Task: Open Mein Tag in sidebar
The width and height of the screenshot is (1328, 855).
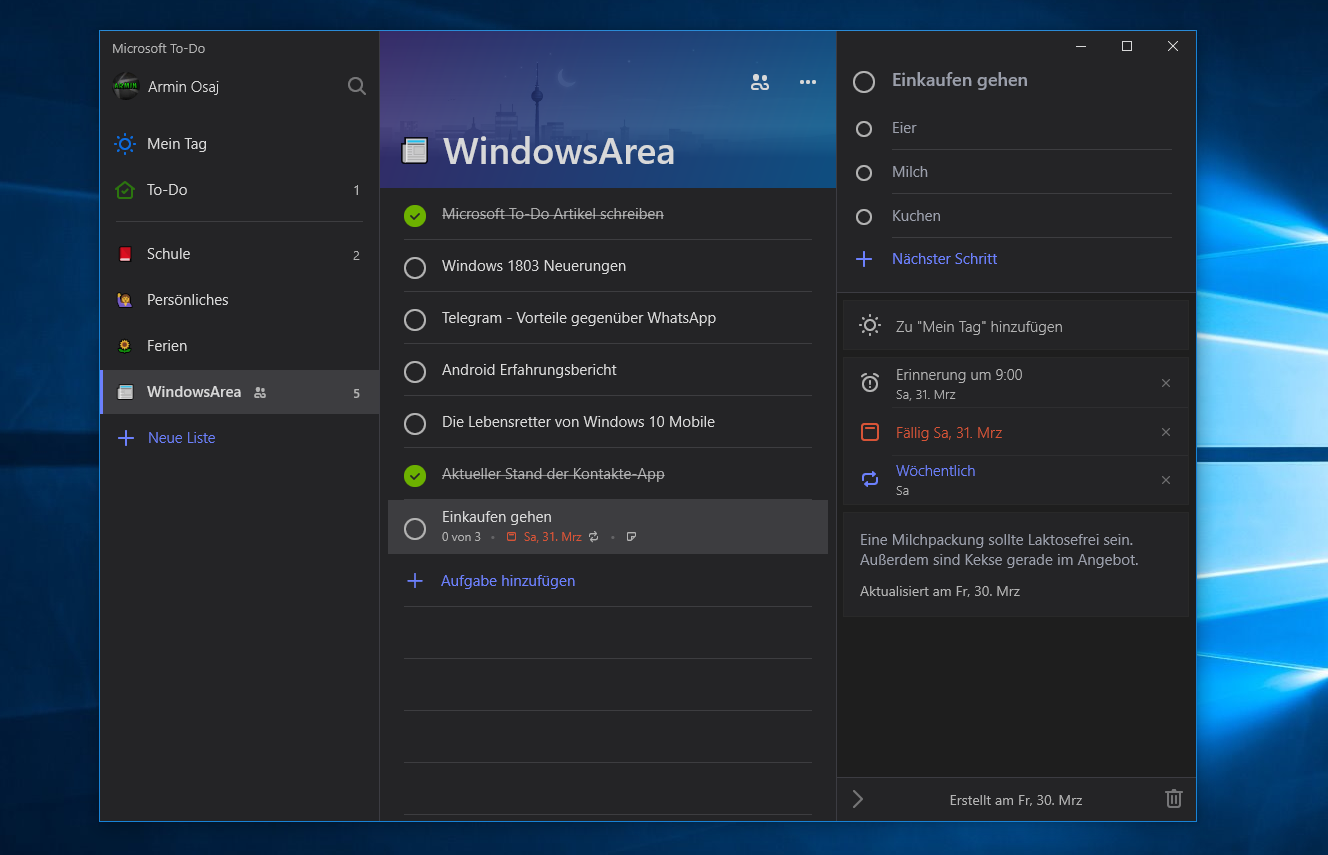Action: [x=239, y=144]
